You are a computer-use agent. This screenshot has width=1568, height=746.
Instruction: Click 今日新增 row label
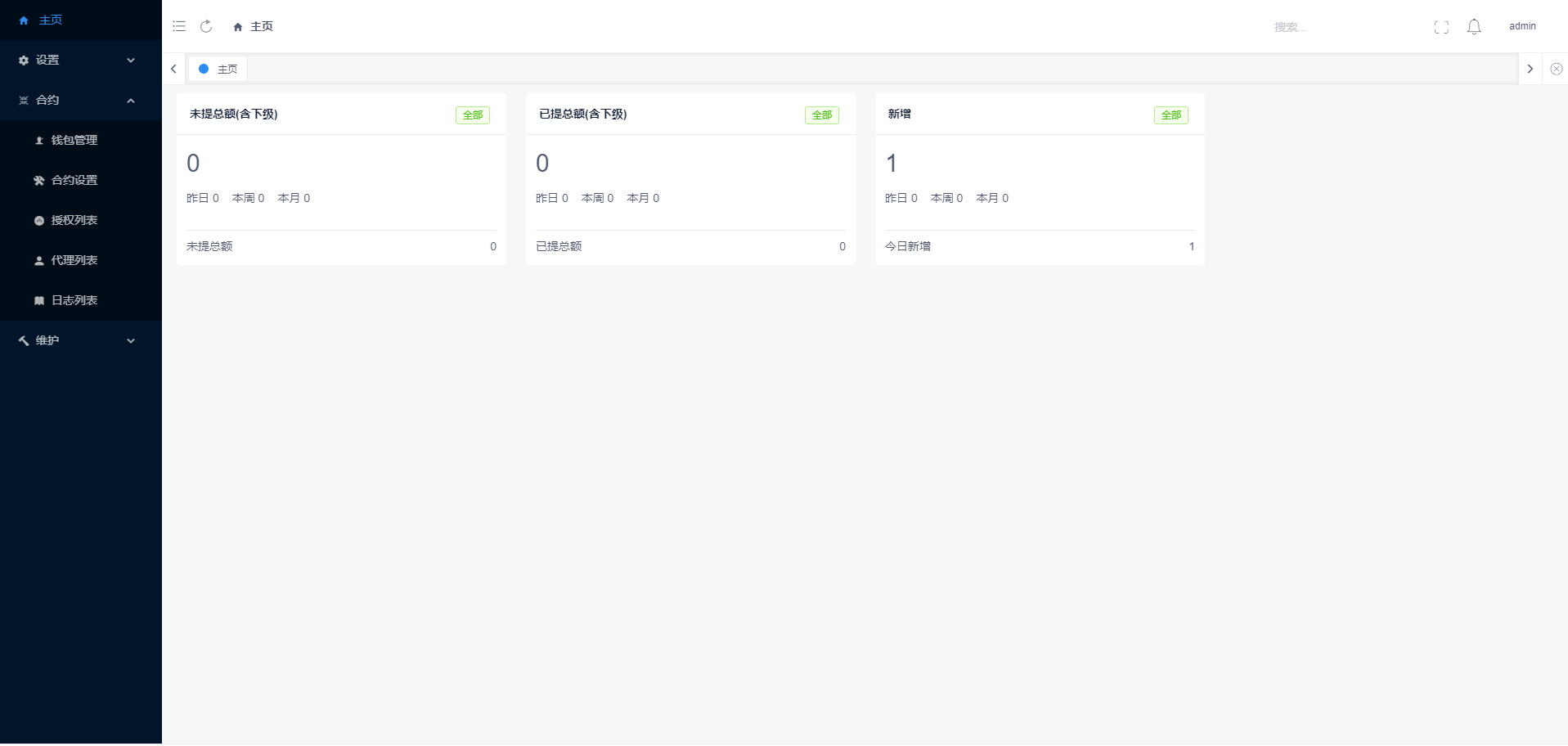click(908, 246)
